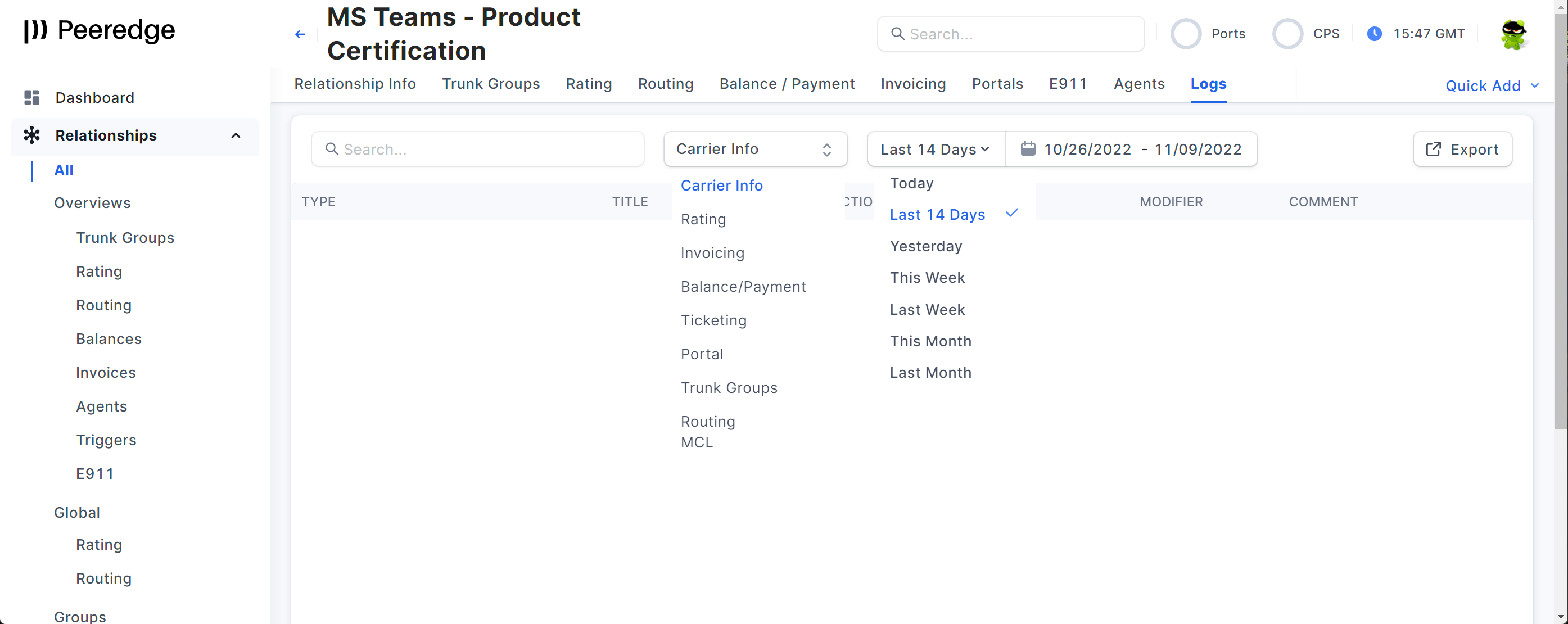The image size is (1568, 624).
Task: Open the Carrier Info combo box
Action: point(755,149)
